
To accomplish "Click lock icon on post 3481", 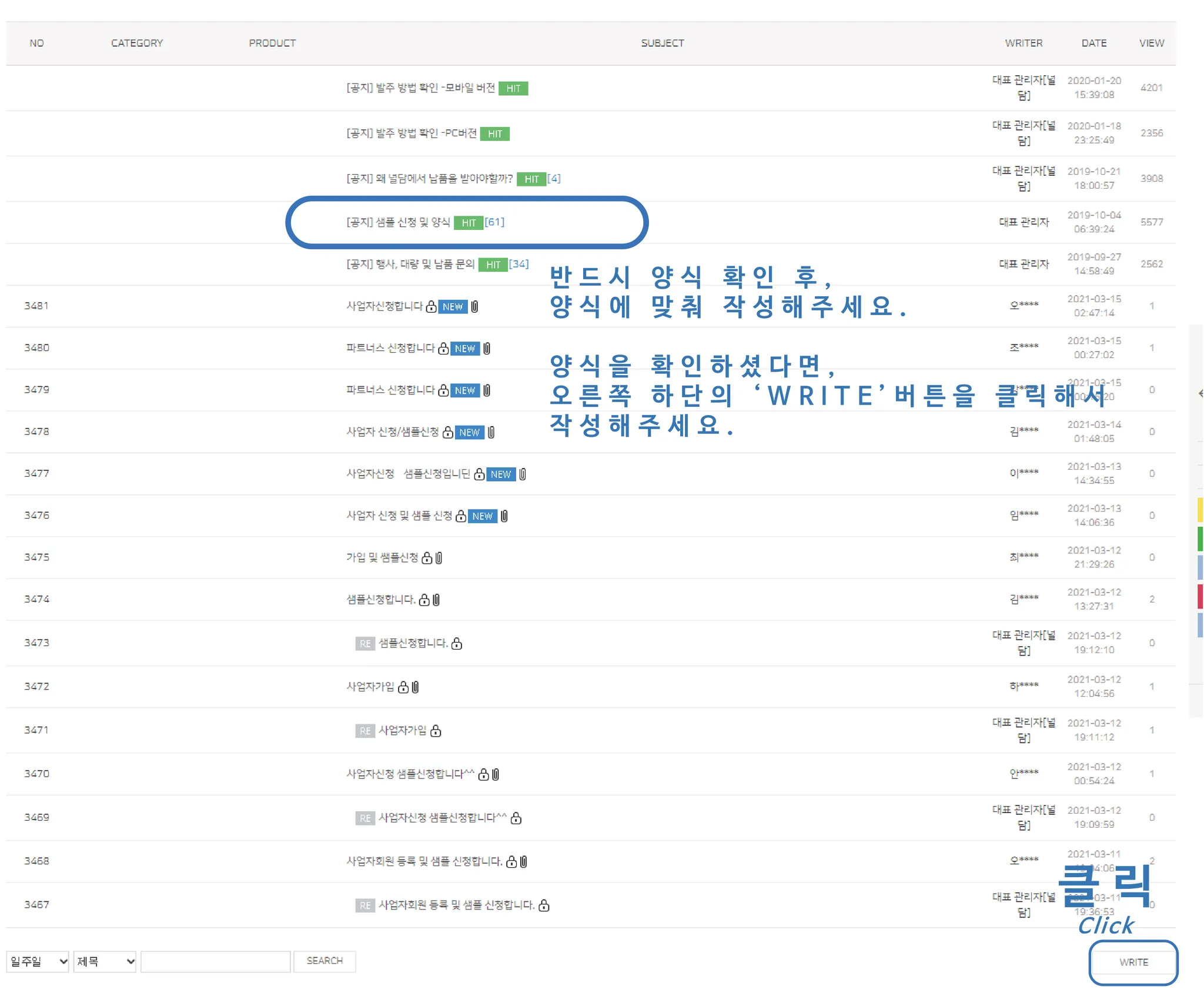I will (431, 307).
